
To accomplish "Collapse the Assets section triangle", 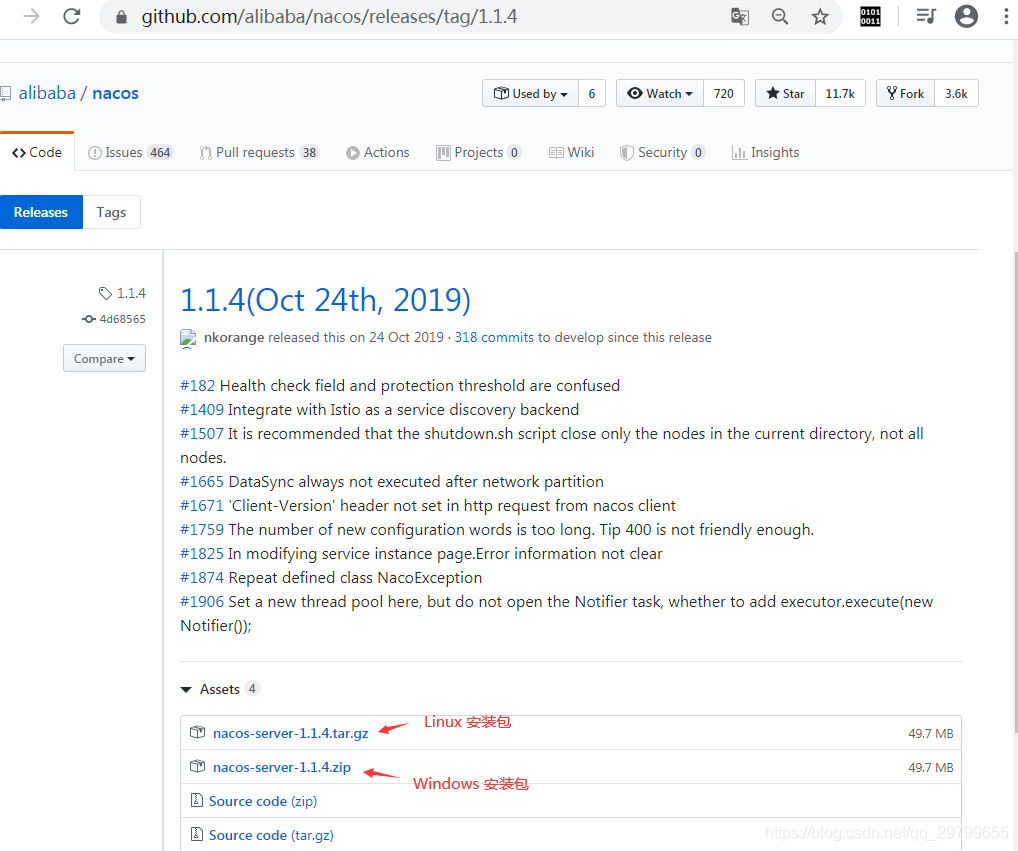I will tap(186, 689).
